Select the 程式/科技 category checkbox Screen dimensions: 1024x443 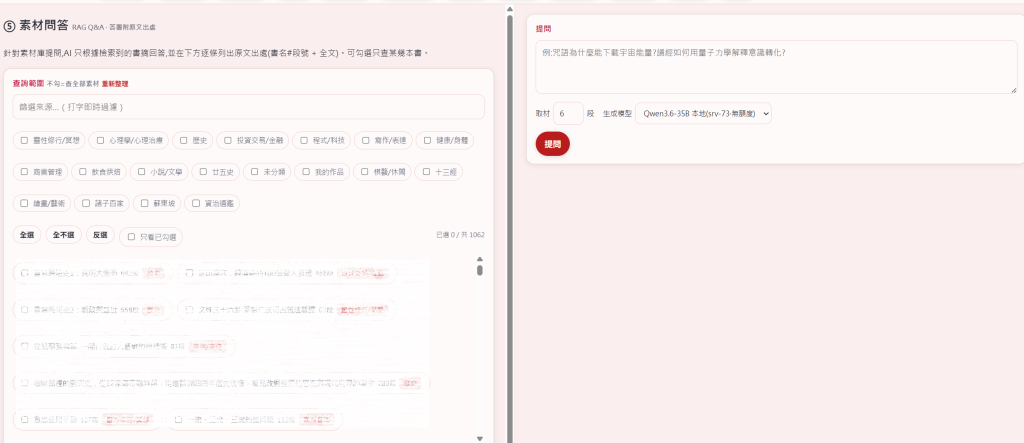coord(304,140)
